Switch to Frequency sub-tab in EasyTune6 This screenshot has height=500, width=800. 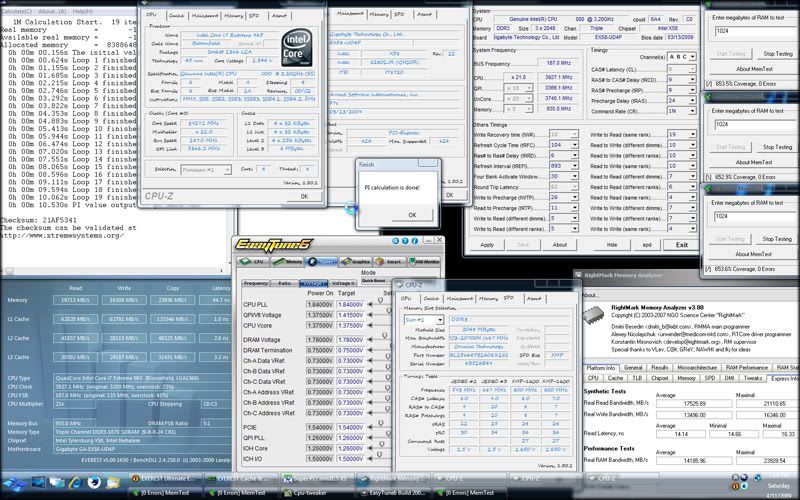[x=256, y=283]
